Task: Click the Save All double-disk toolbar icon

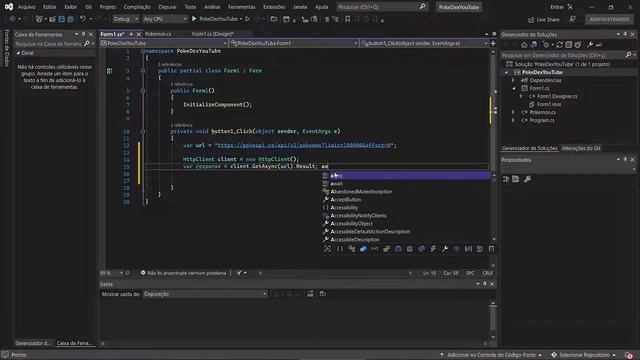Action: (70, 19)
